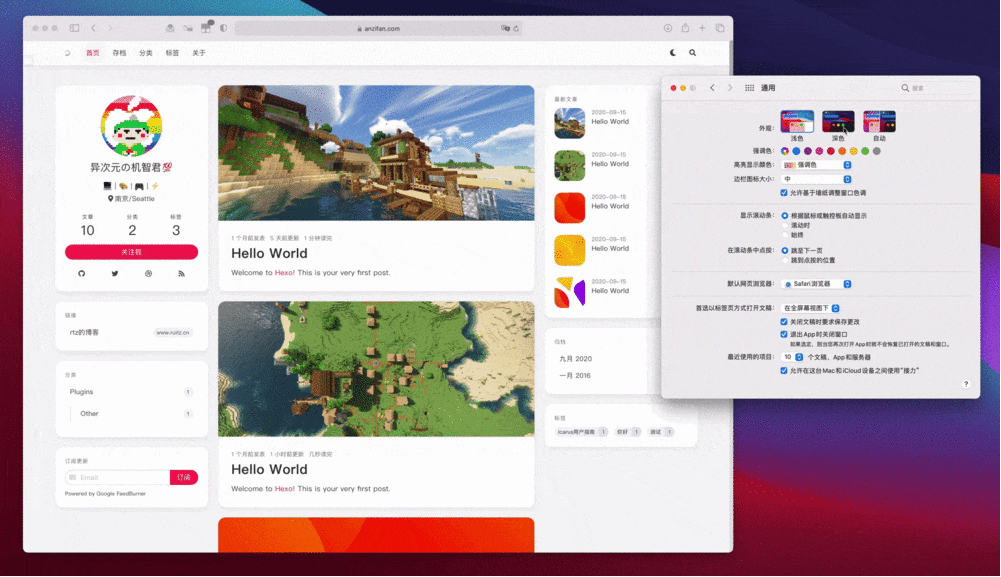Image resolution: width=1001 pixels, height=577 pixels.
Task: Choose multicolor accent color swatch
Action: point(785,151)
